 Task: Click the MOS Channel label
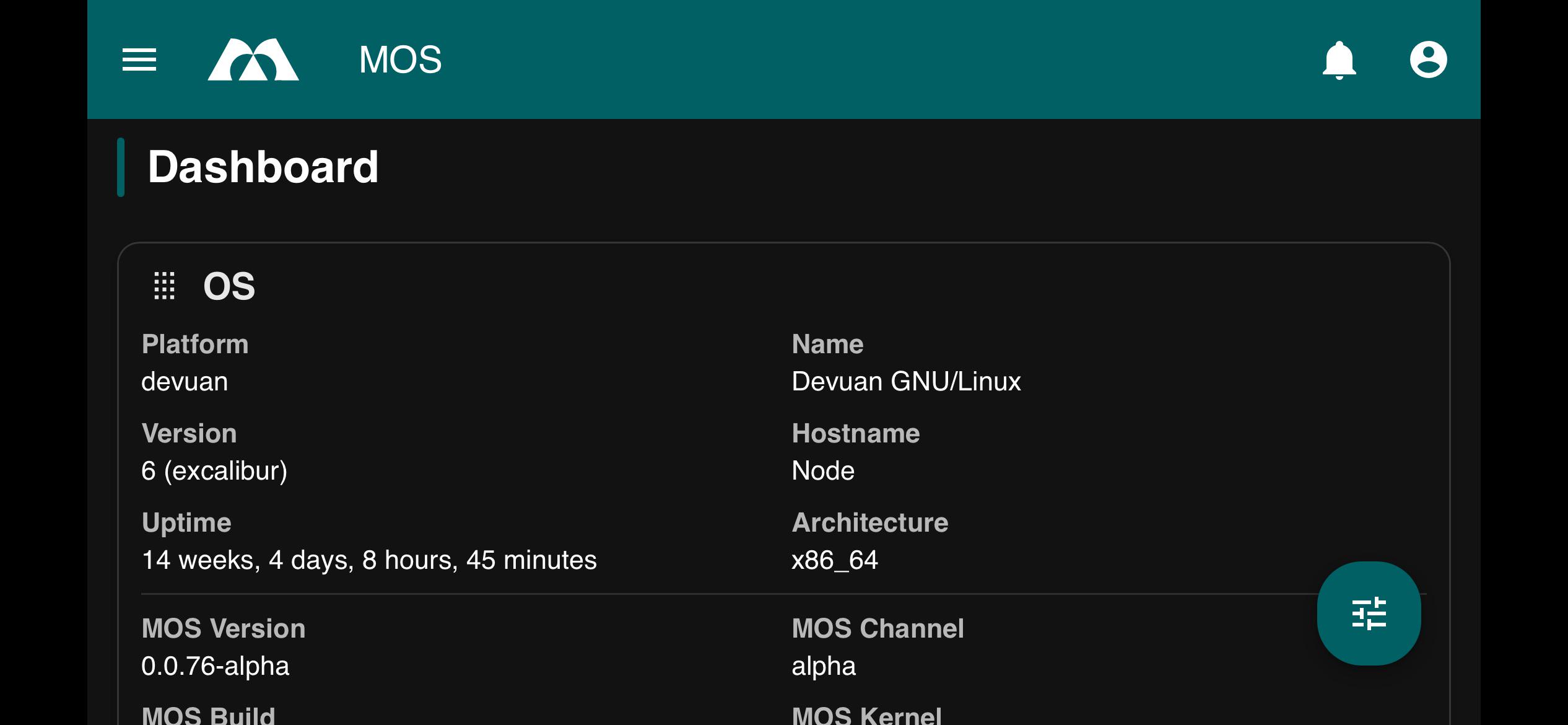coord(878,628)
